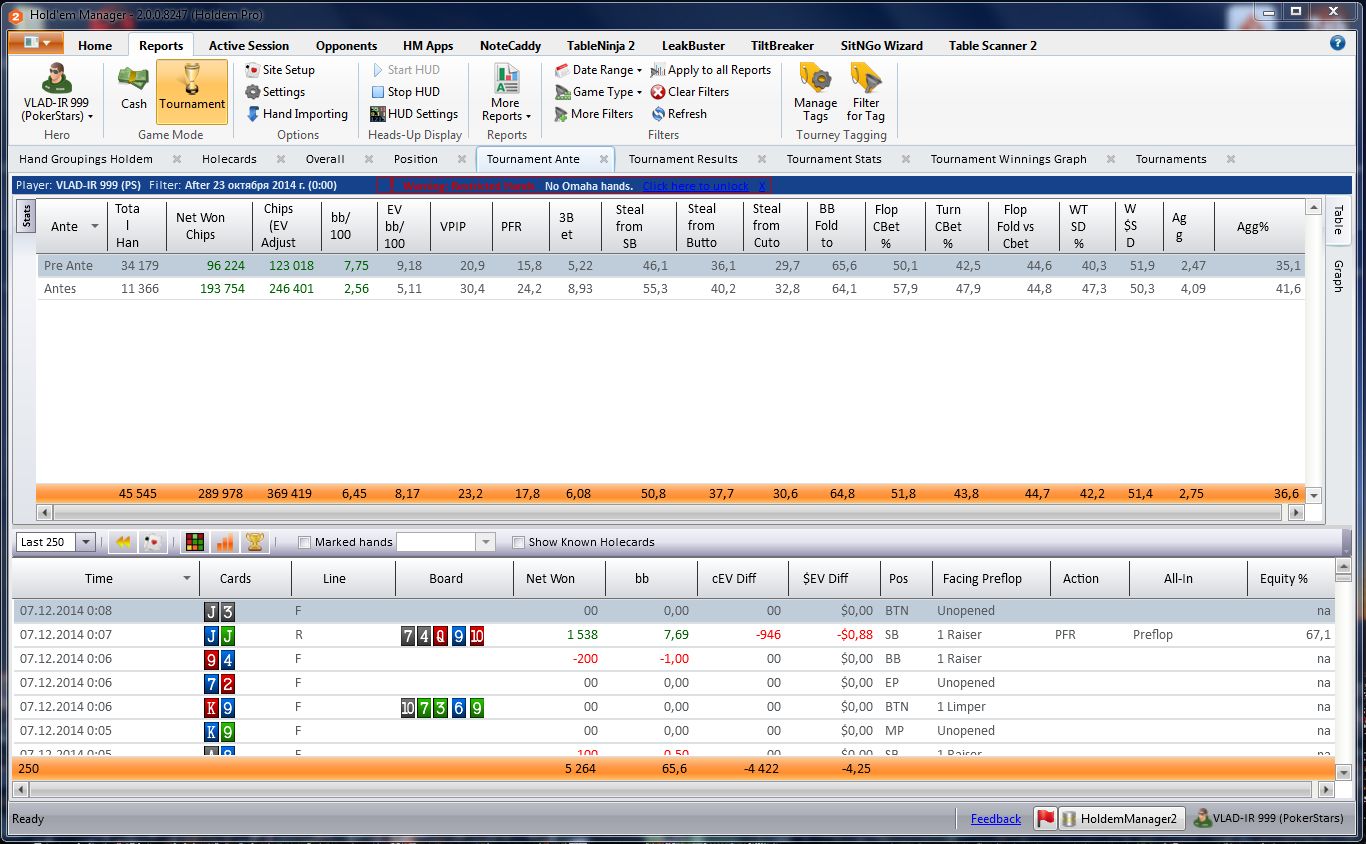Enable Show Known Holecards checkbox

[518, 542]
